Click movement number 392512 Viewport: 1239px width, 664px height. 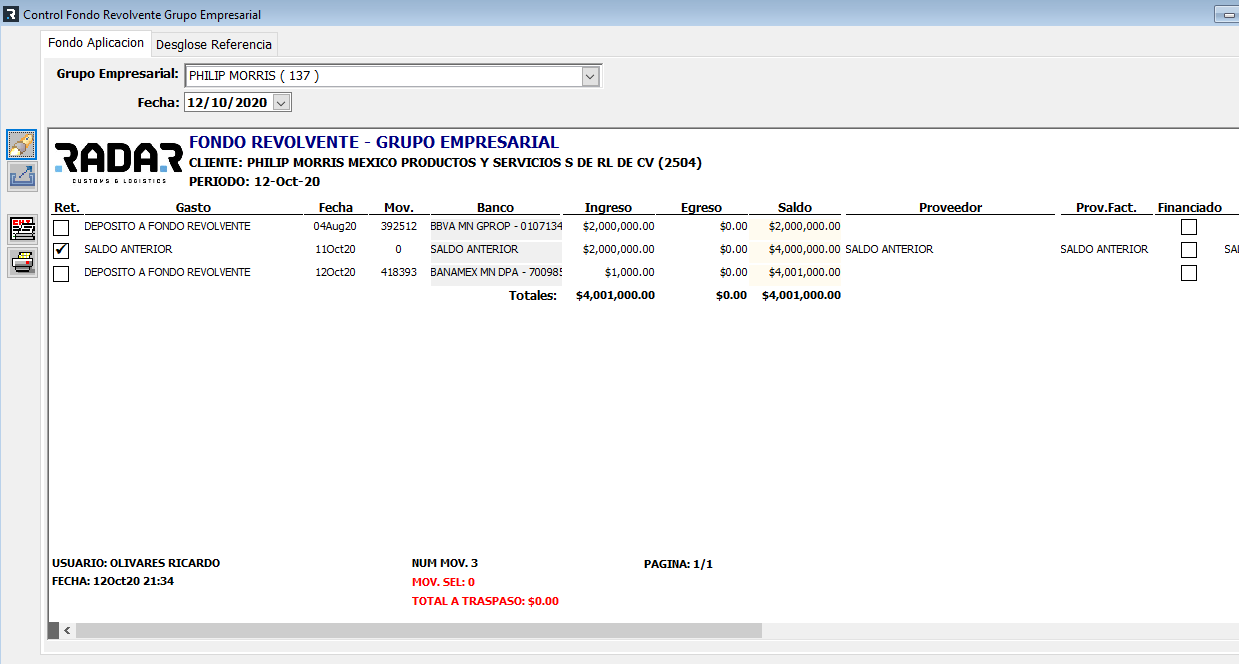point(398,227)
